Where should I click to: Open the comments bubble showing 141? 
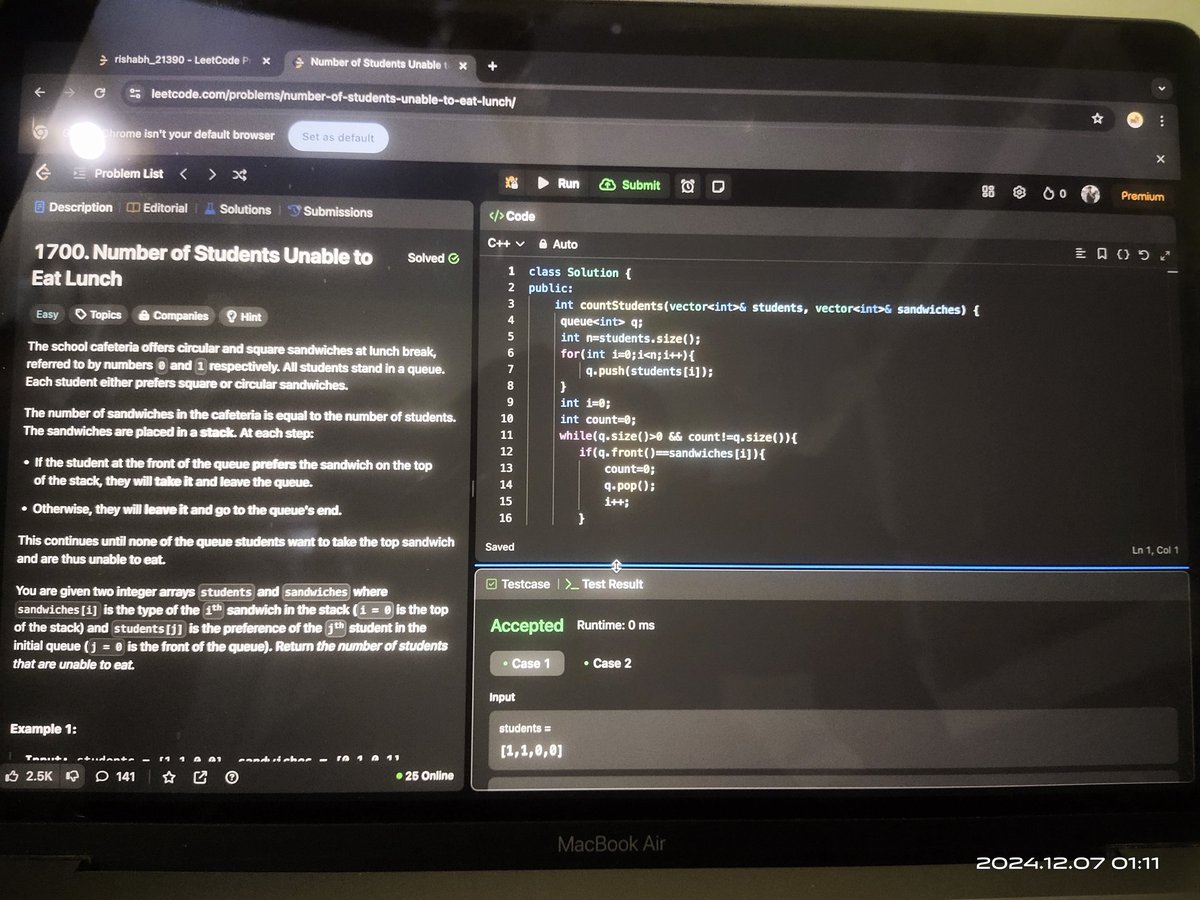pos(115,776)
